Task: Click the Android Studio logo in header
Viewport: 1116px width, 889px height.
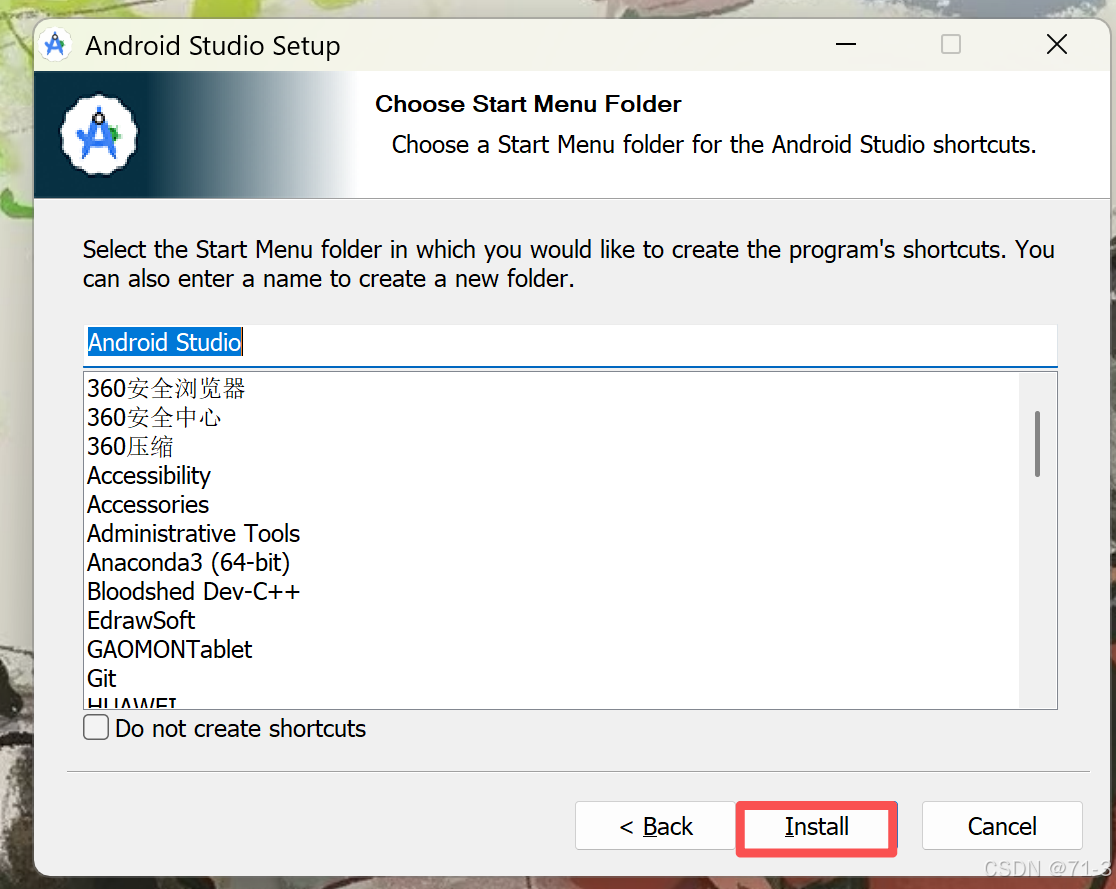Action: (99, 135)
